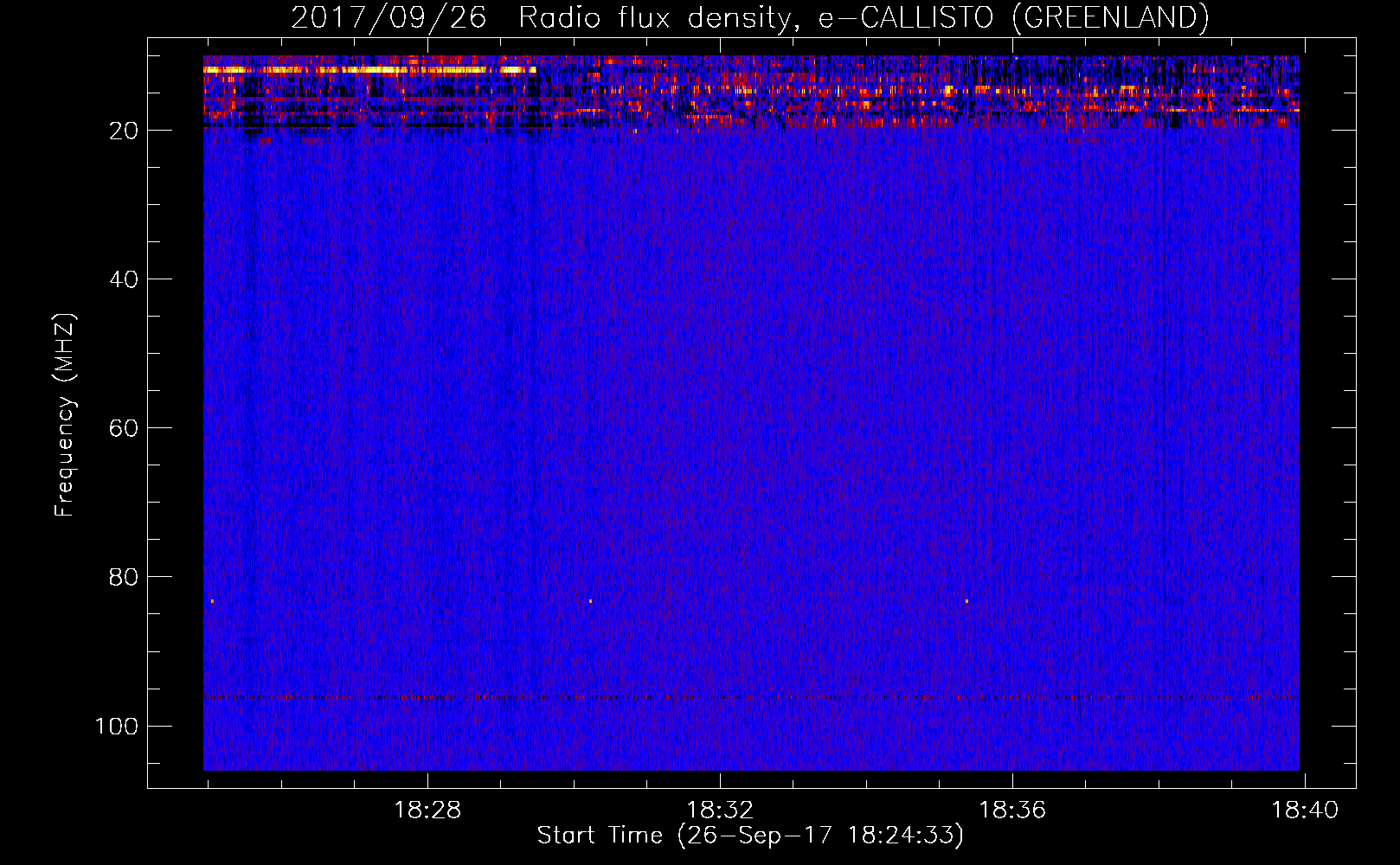Click the time tick label "18:32"

(x=720, y=811)
